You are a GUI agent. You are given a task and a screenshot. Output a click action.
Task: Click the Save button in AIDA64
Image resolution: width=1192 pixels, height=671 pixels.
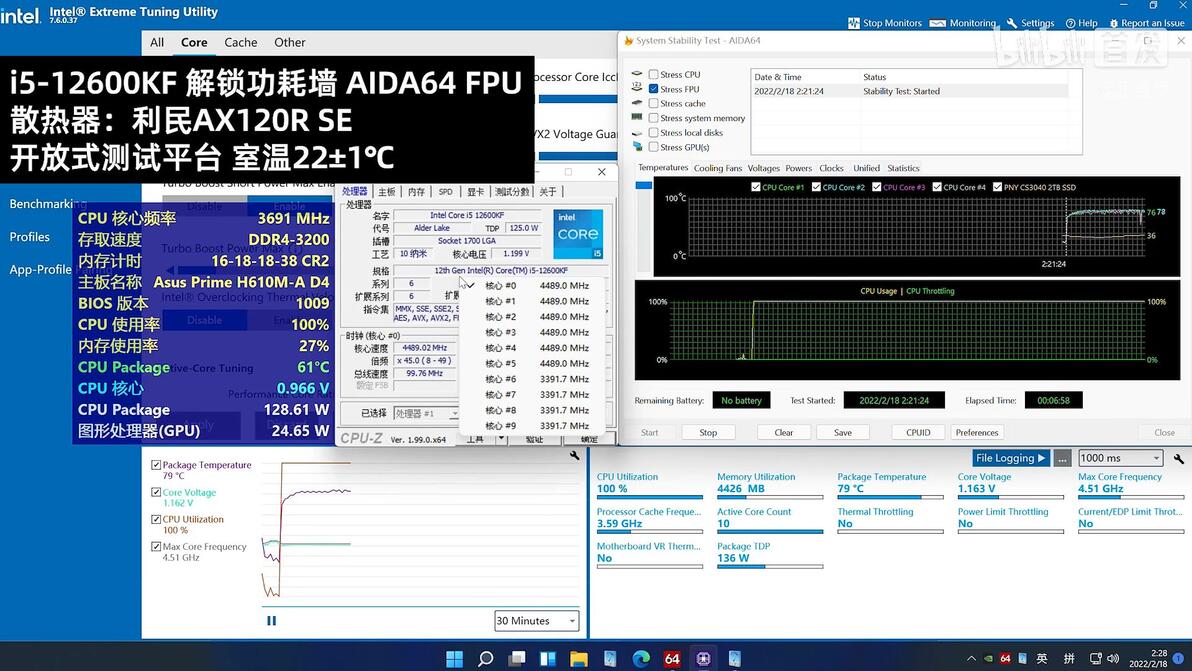(x=843, y=432)
